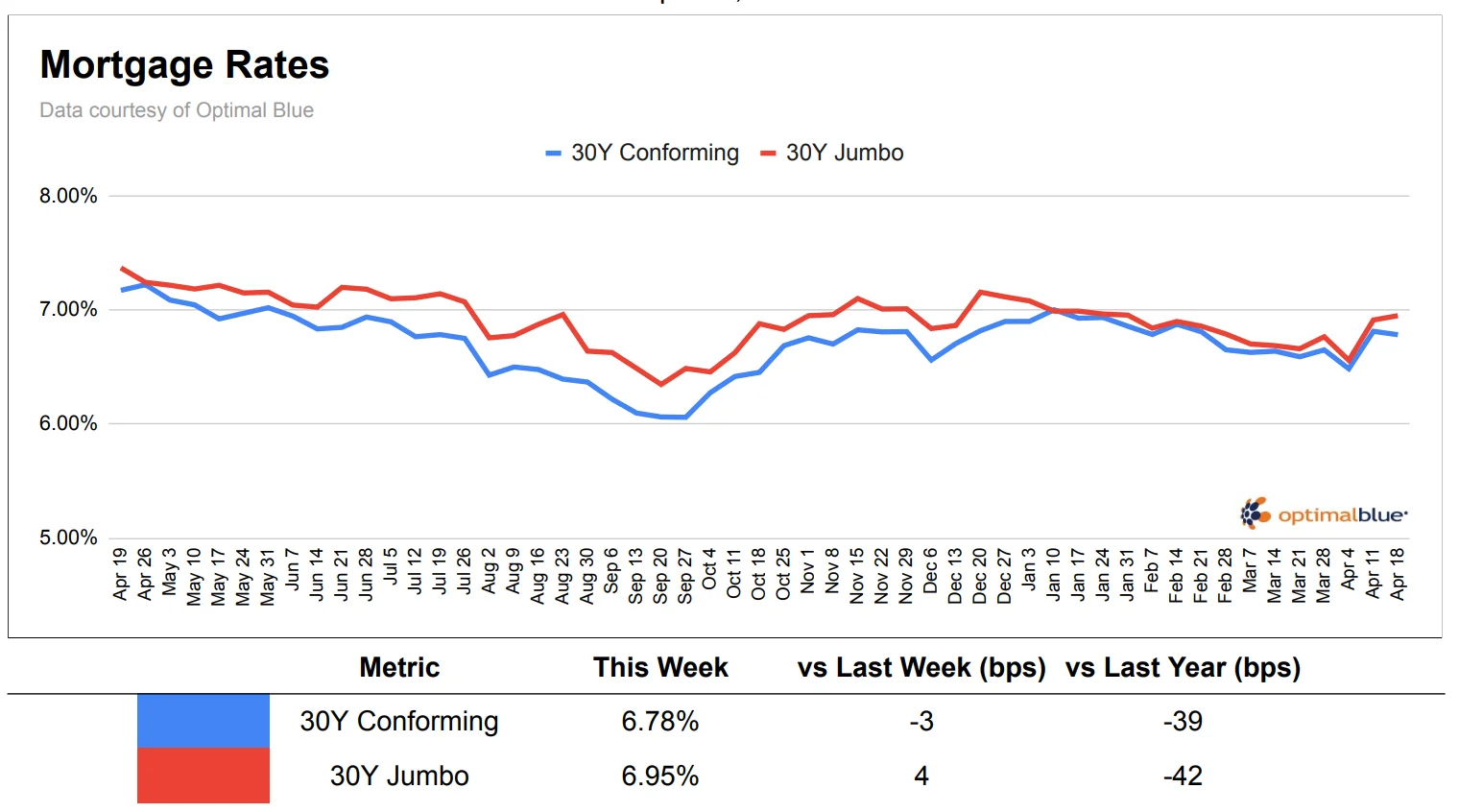The image size is (1459, 812).
Task: Select the 6.78% value in table
Action: (660, 722)
